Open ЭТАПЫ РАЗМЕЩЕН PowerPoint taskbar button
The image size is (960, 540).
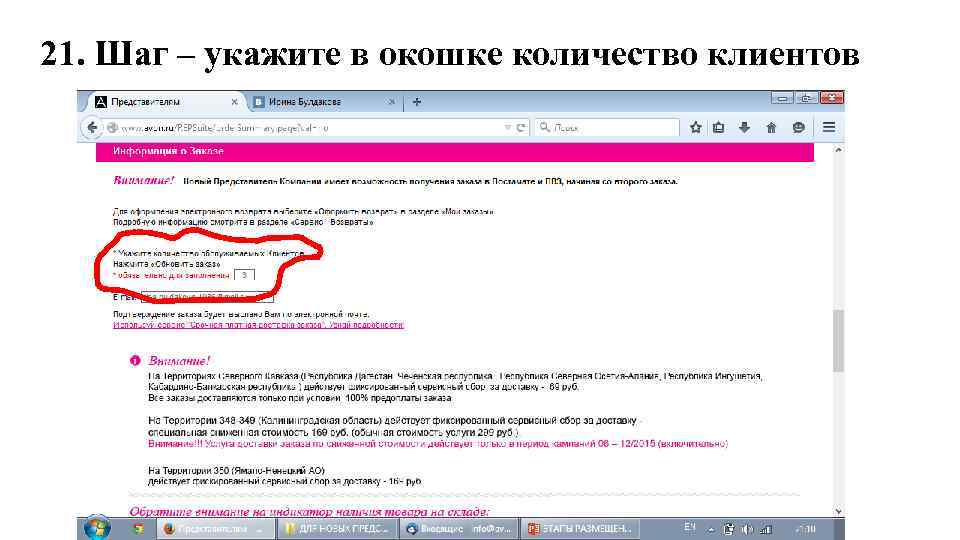point(581,528)
